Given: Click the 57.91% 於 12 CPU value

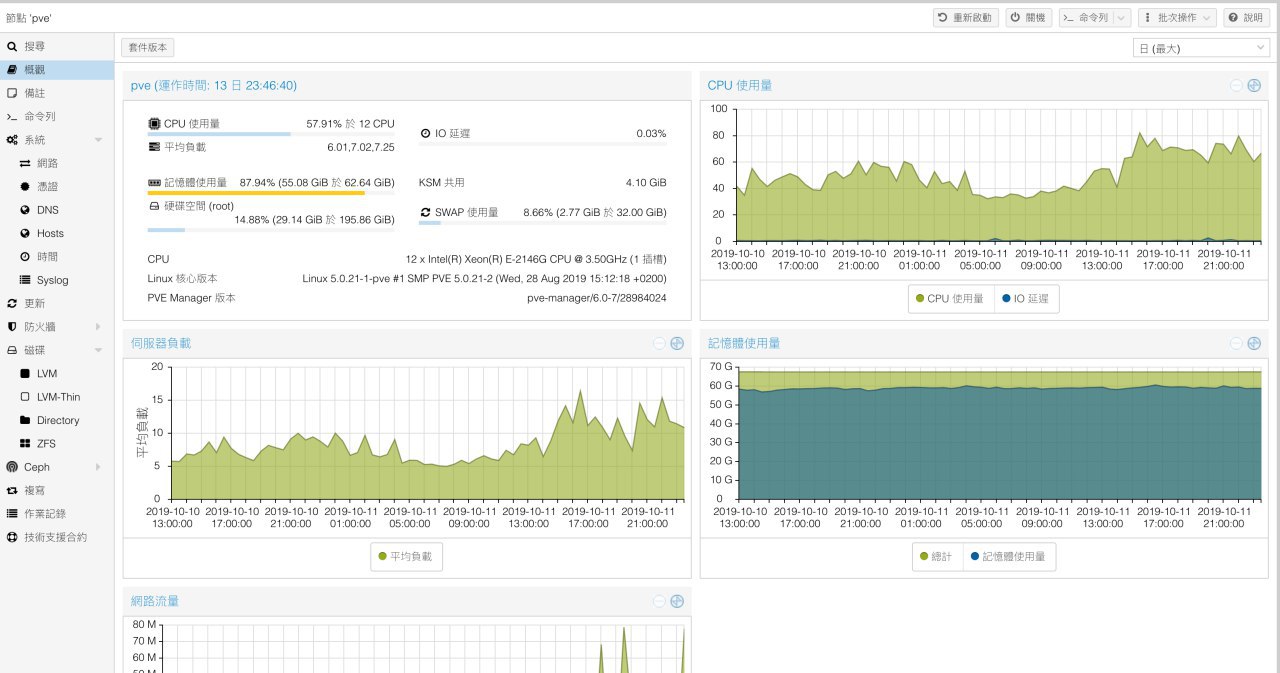Looking at the screenshot, I should pyautogui.click(x=350, y=124).
